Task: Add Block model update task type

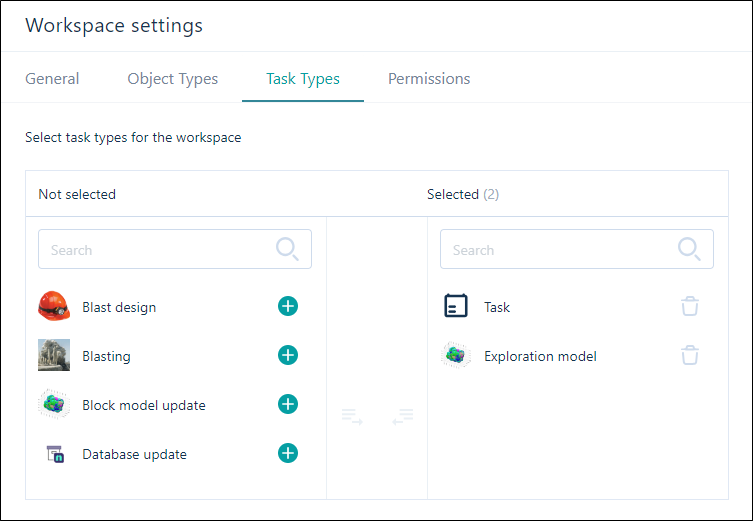Action: tap(288, 404)
